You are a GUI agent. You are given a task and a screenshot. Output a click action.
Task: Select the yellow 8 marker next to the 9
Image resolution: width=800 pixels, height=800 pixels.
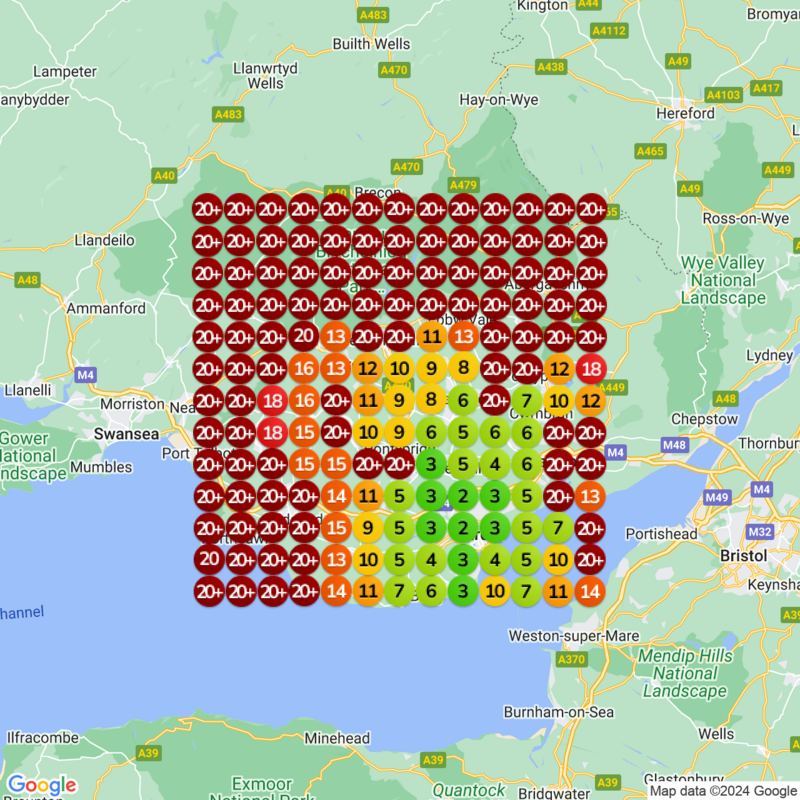coord(466,368)
